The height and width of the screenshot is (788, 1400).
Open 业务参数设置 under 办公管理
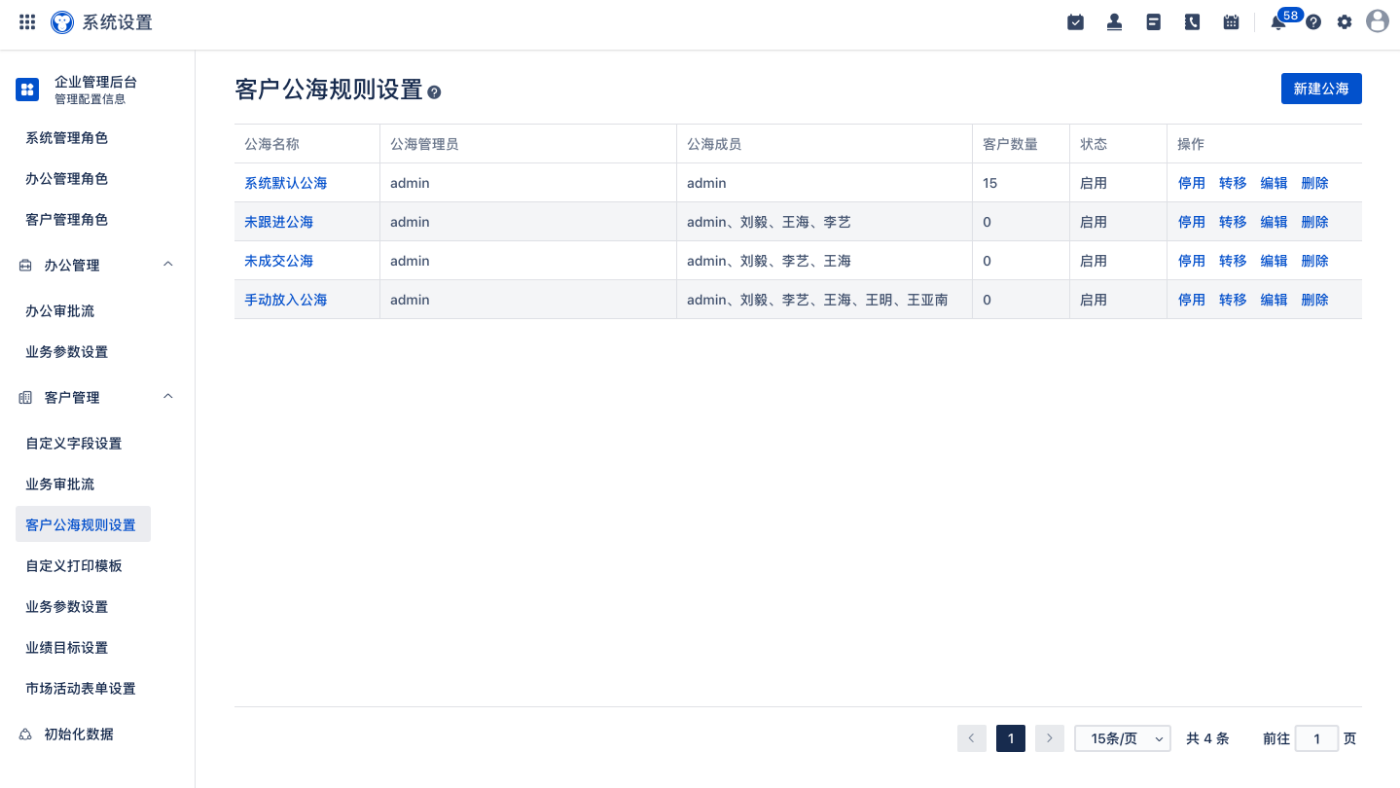[x=67, y=352]
